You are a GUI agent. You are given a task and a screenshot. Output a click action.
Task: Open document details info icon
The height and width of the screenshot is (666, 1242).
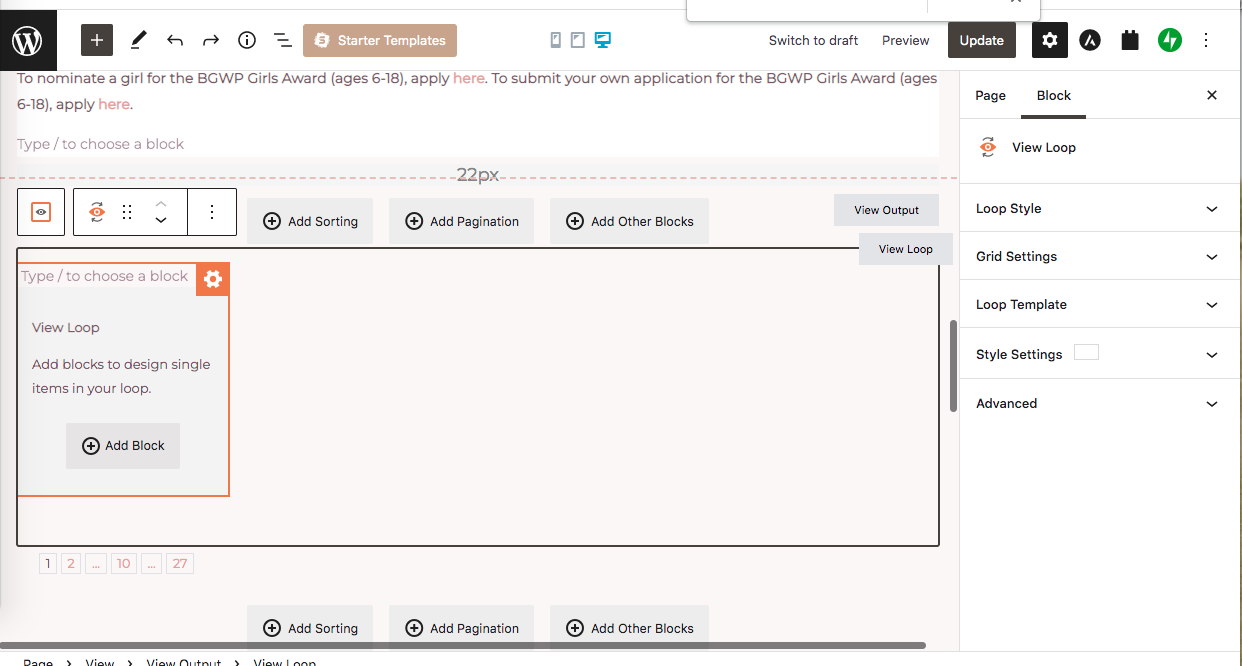[247, 41]
